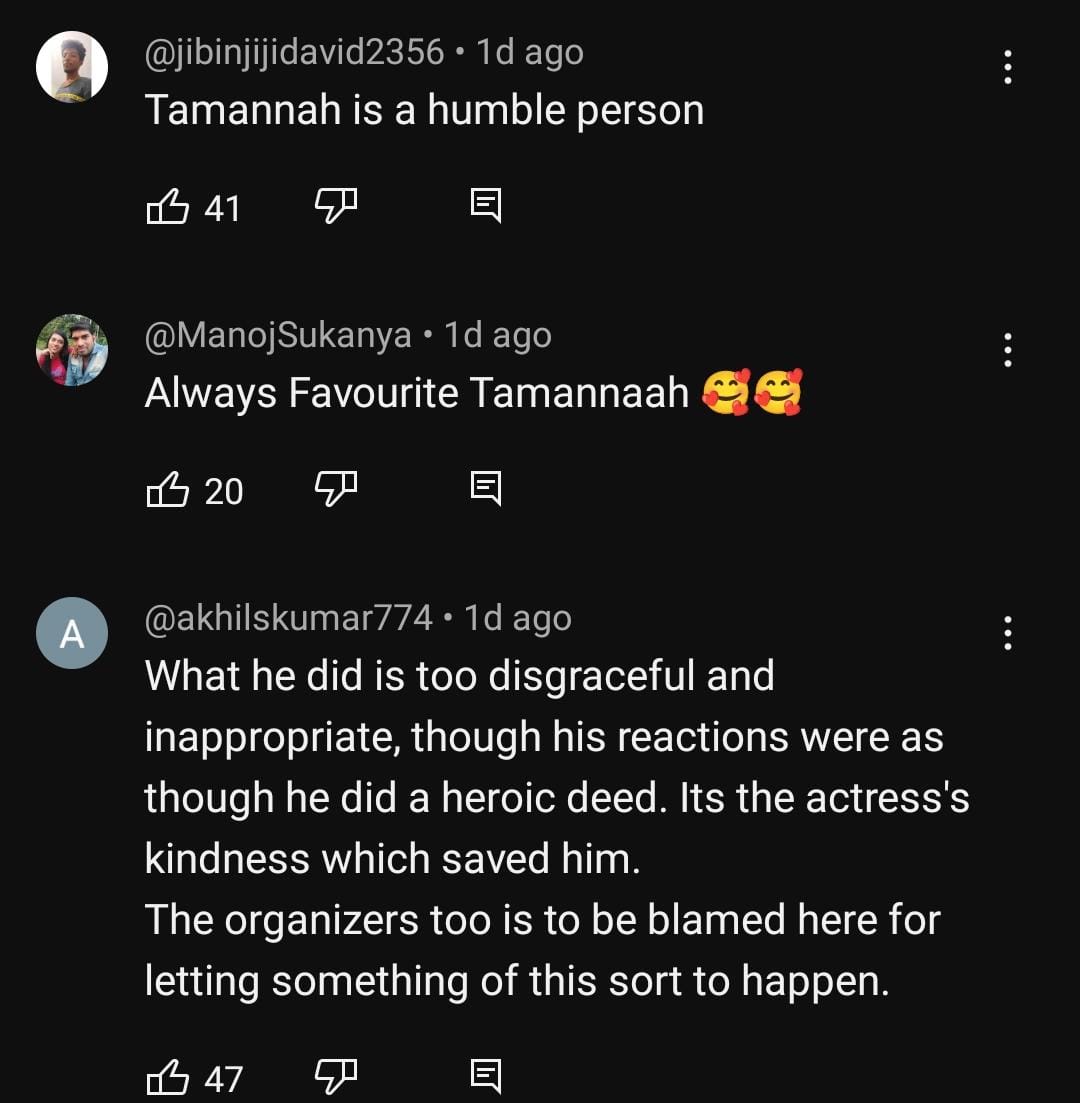
Task: Like the 'Always Favourite Tamannaah' comment
Action: click(168, 491)
